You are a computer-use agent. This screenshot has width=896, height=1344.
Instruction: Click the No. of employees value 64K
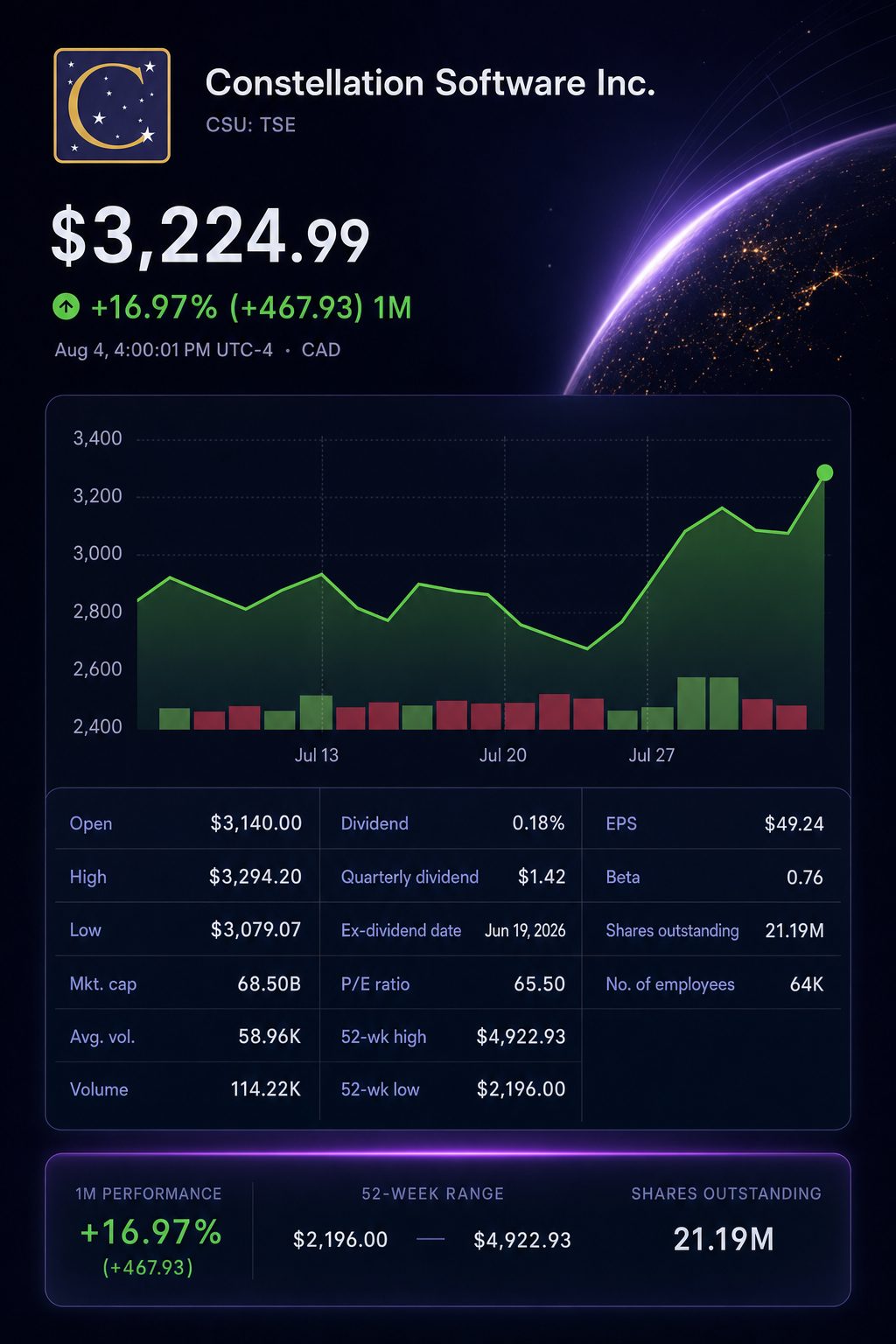(x=807, y=984)
